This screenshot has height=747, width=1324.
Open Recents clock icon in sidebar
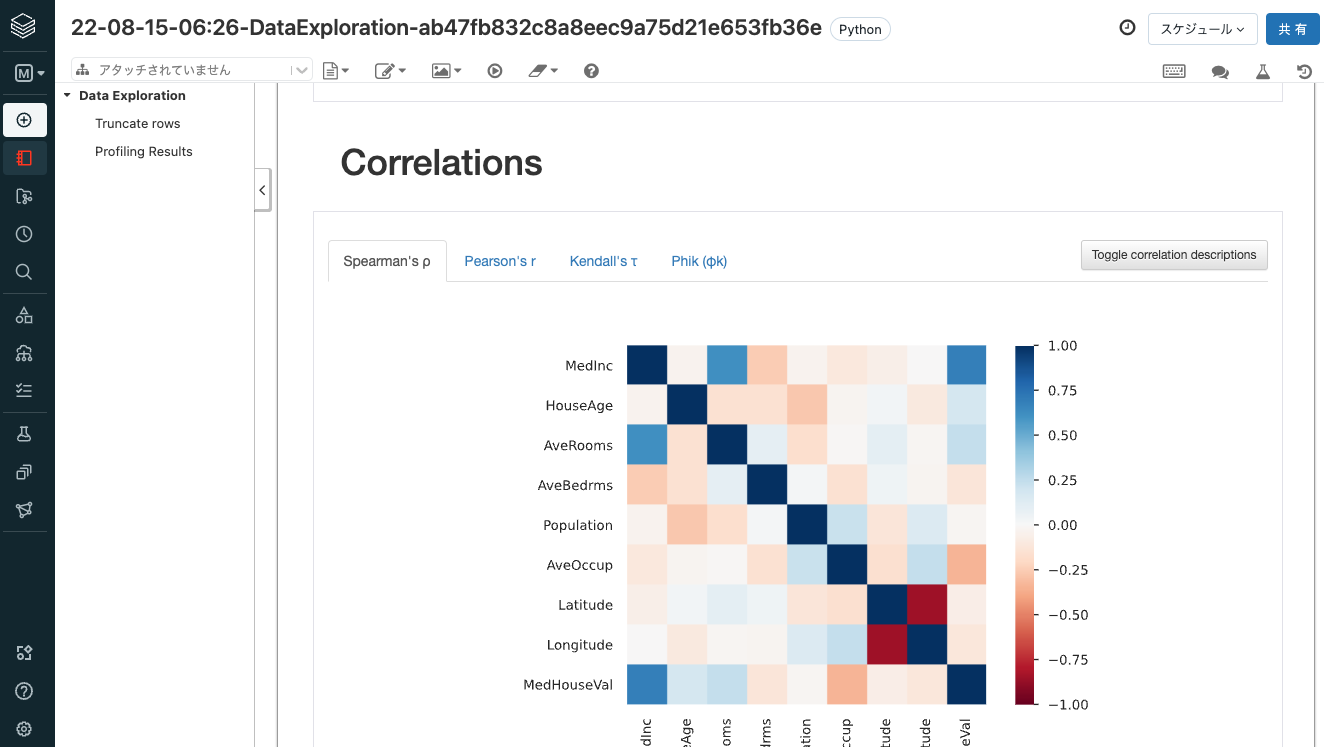pos(25,234)
